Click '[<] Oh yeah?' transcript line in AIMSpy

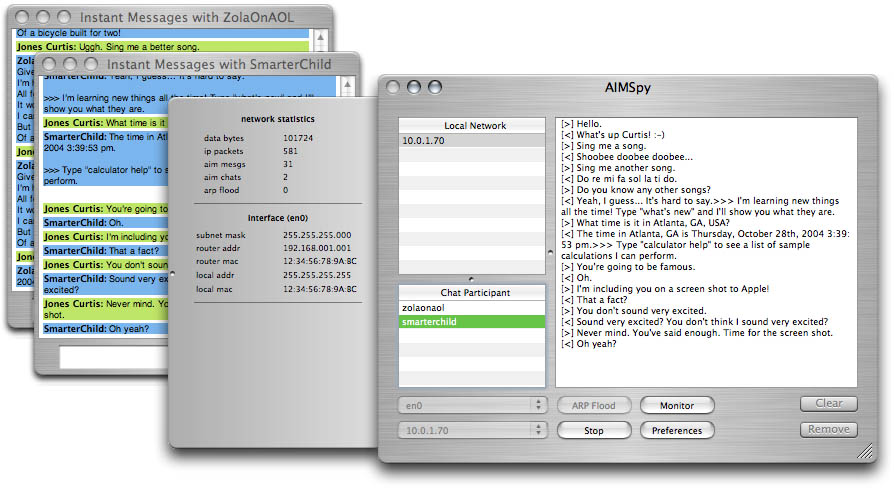click(588, 344)
